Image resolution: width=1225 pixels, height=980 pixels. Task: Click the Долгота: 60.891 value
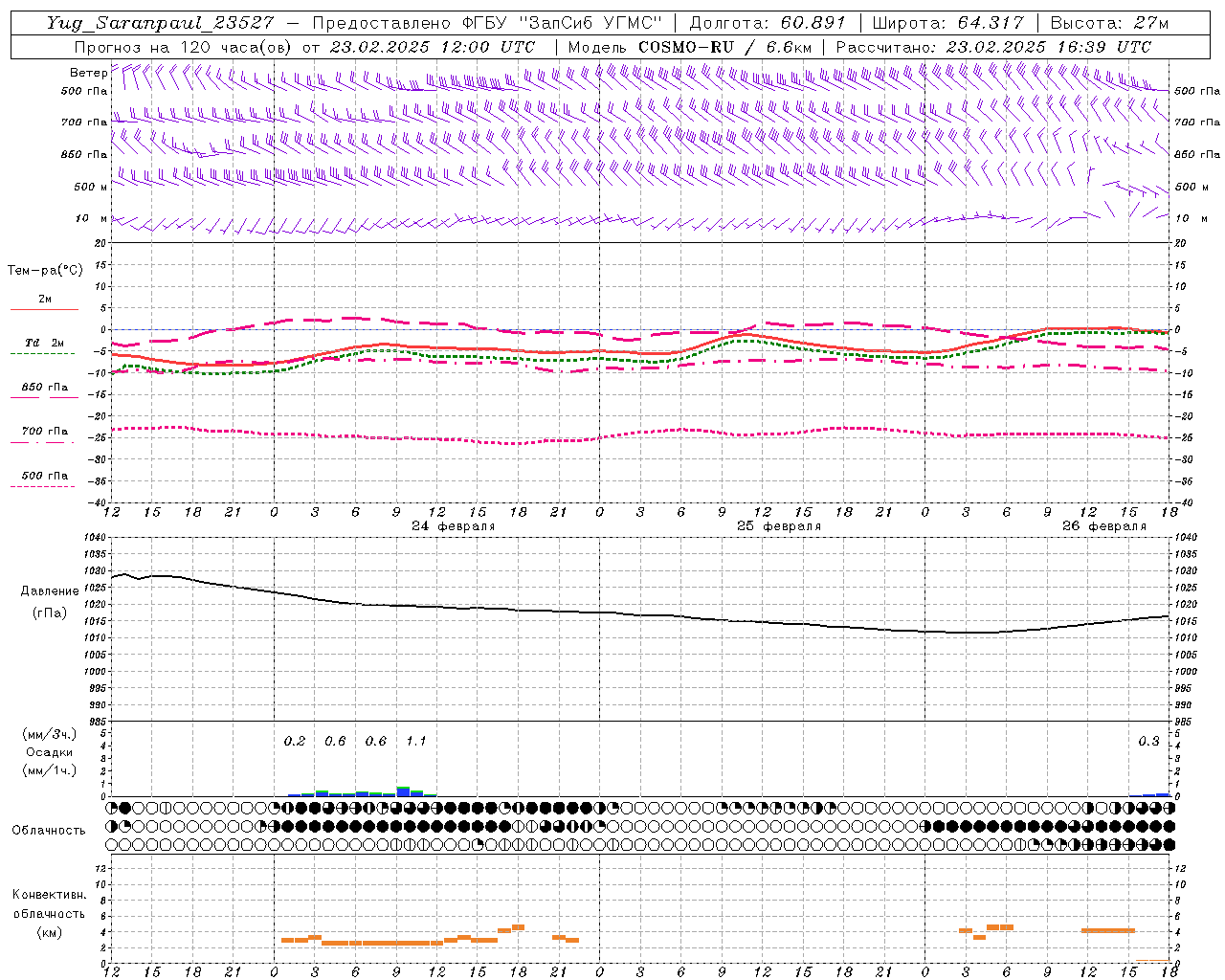(768, 23)
